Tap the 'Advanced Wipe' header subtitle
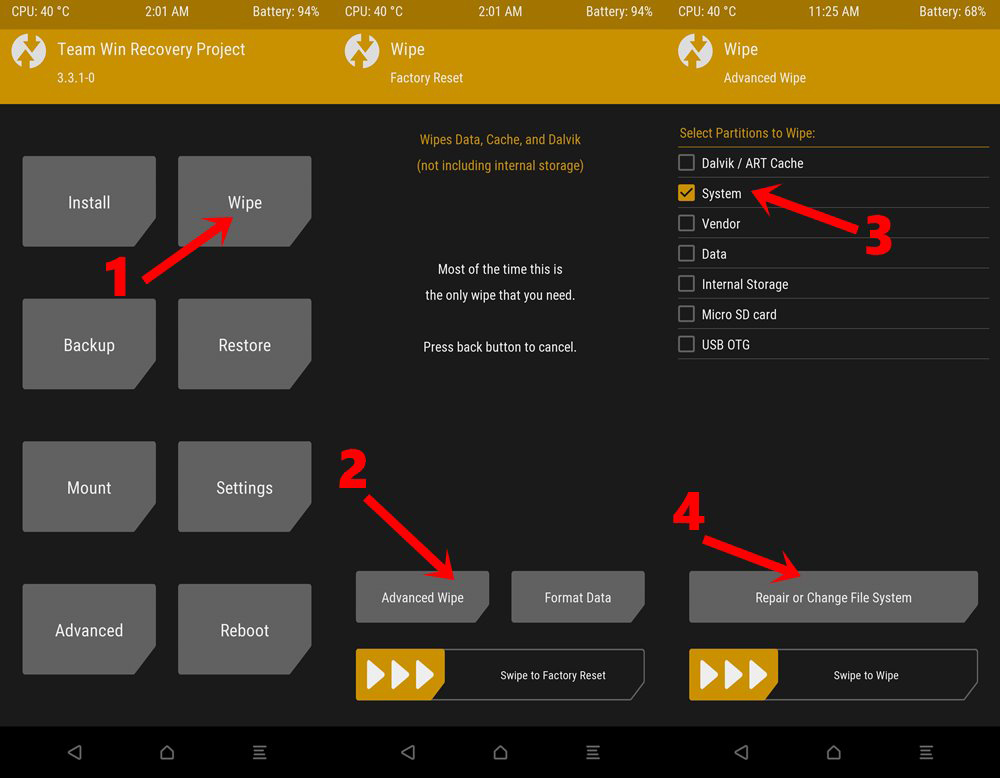1000x778 pixels. [765, 78]
